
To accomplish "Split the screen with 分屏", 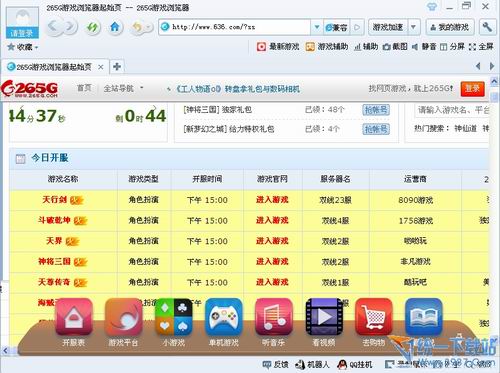I will 452,47.
